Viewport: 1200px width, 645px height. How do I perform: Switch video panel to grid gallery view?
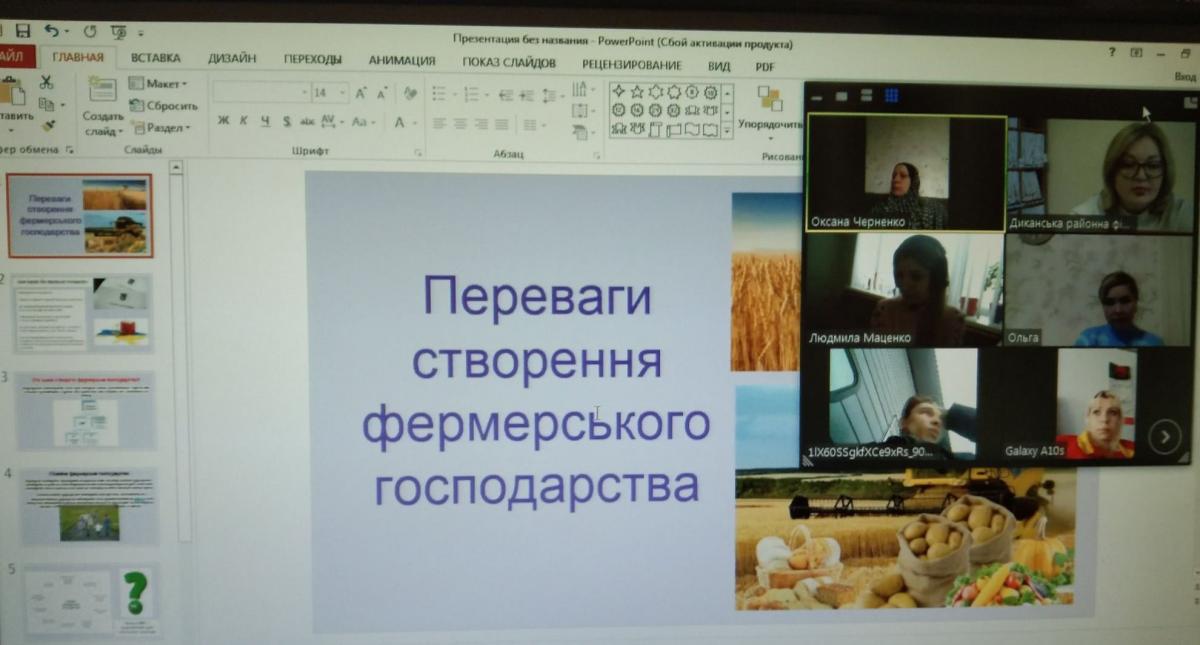(x=891, y=96)
